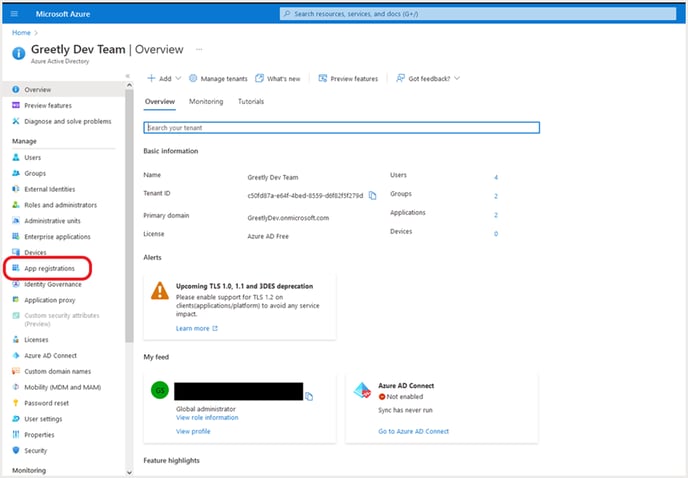Viewport: 688px width, 478px height.
Task: Open Preview features in toolbar
Action: (348, 79)
